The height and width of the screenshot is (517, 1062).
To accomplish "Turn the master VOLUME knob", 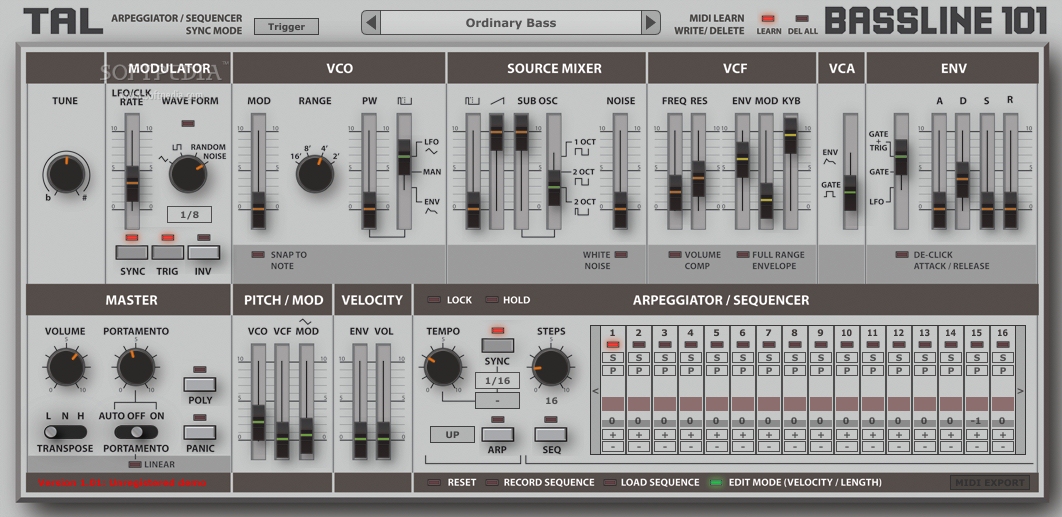I will (x=66, y=367).
